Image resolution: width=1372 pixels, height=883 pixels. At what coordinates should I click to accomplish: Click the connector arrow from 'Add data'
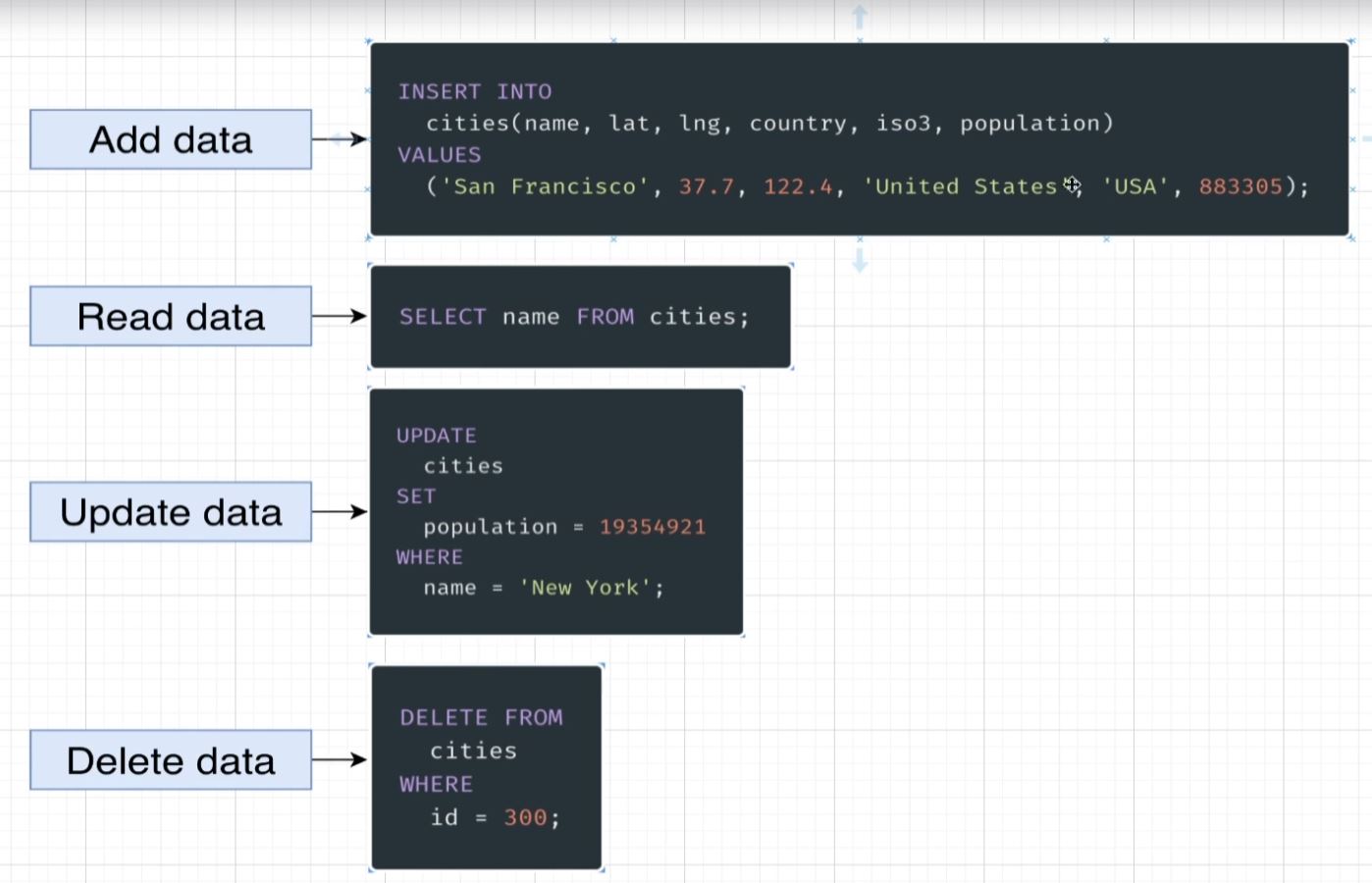(340, 139)
